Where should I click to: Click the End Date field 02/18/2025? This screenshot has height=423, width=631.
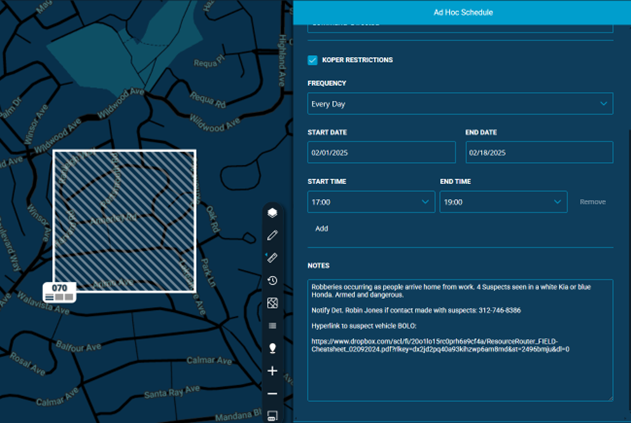pyautogui.click(x=539, y=153)
